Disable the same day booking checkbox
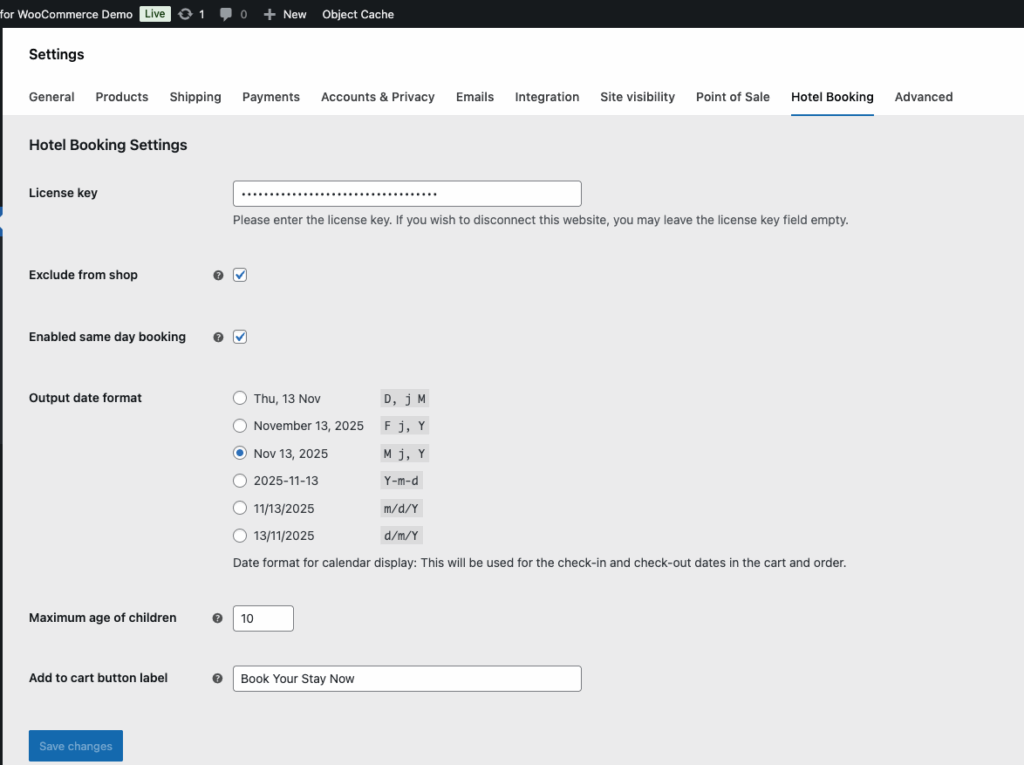This screenshot has height=765, width=1024. [x=240, y=337]
